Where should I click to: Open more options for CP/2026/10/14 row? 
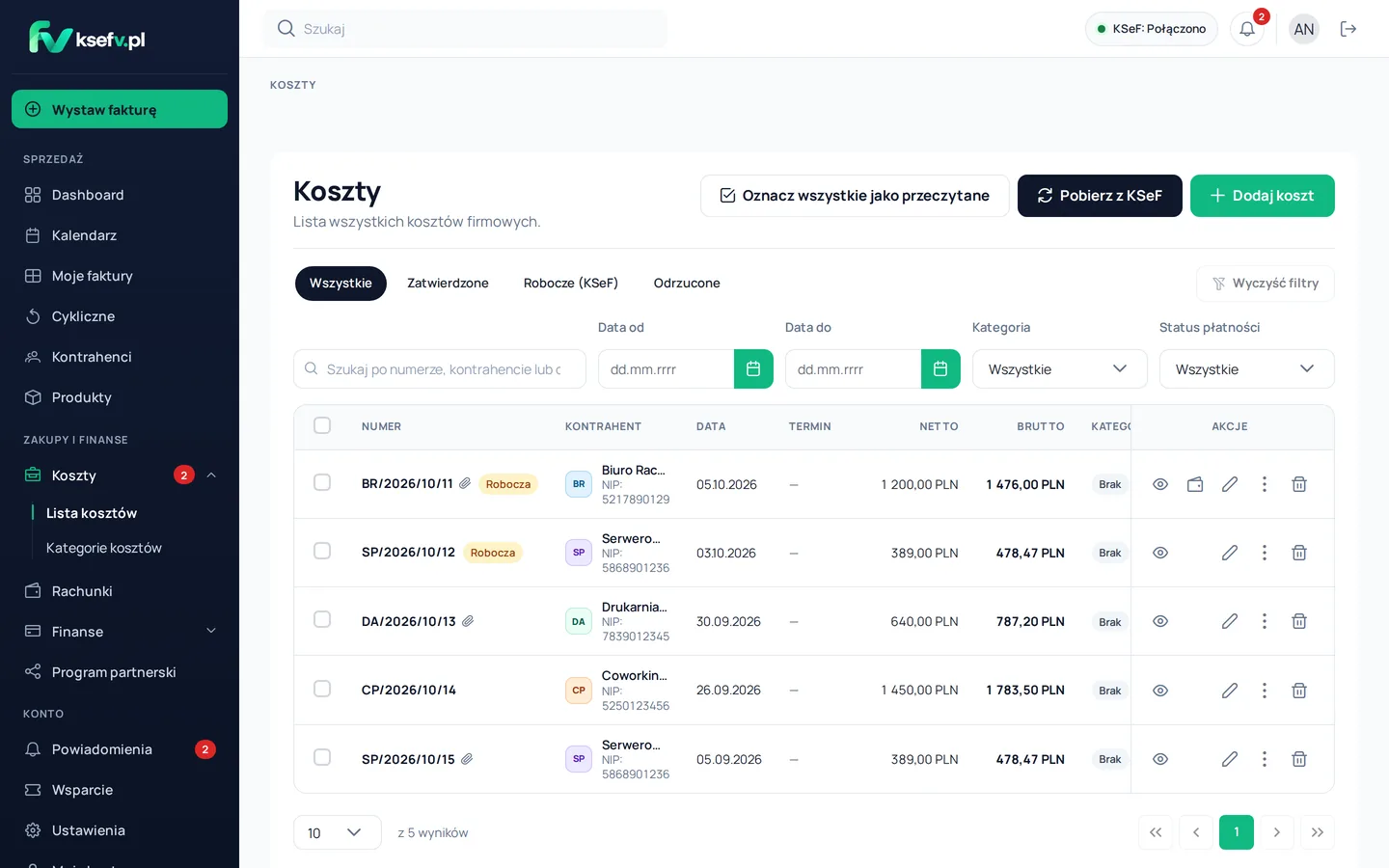coord(1265,691)
